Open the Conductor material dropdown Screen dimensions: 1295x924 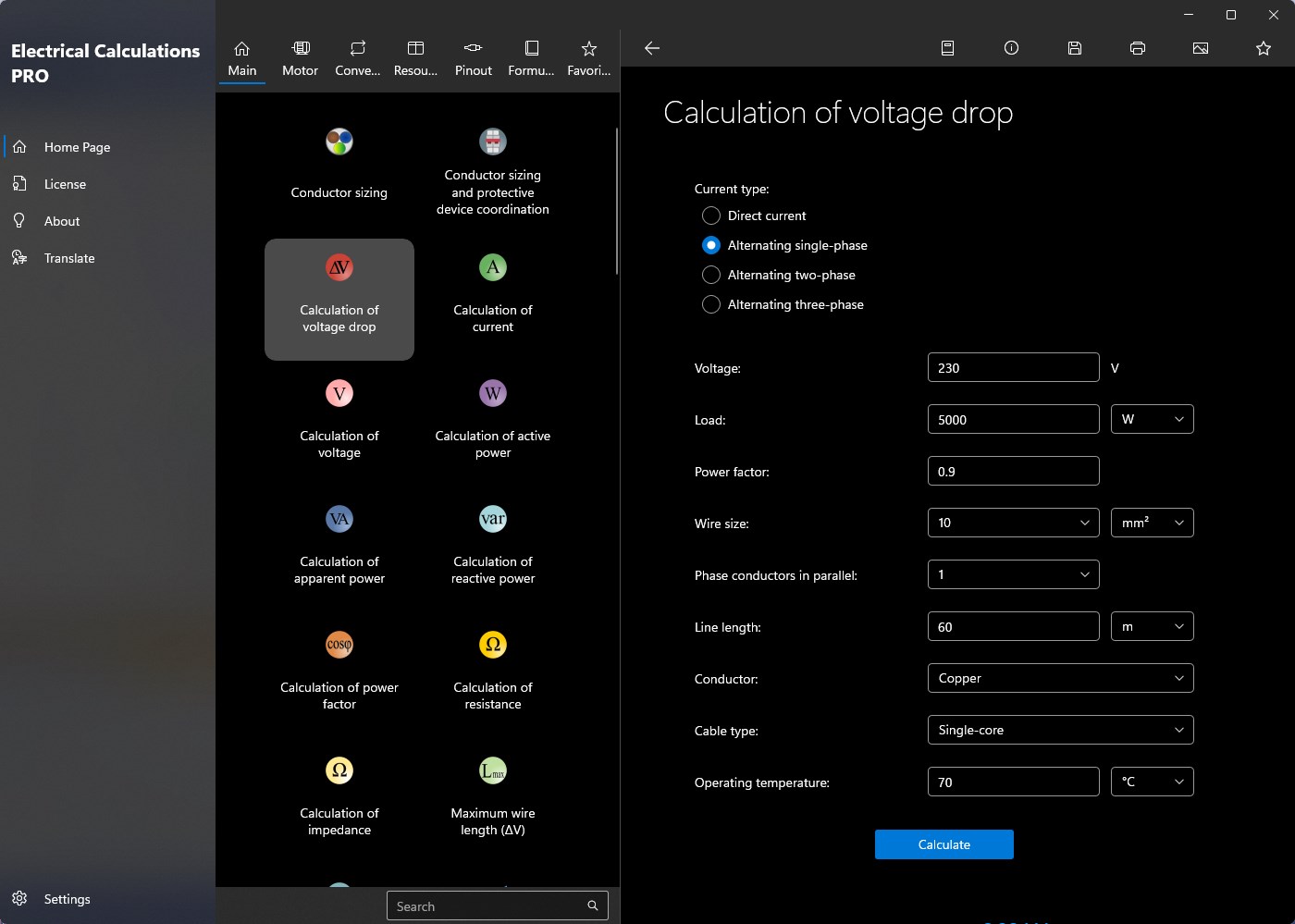(x=1061, y=678)
